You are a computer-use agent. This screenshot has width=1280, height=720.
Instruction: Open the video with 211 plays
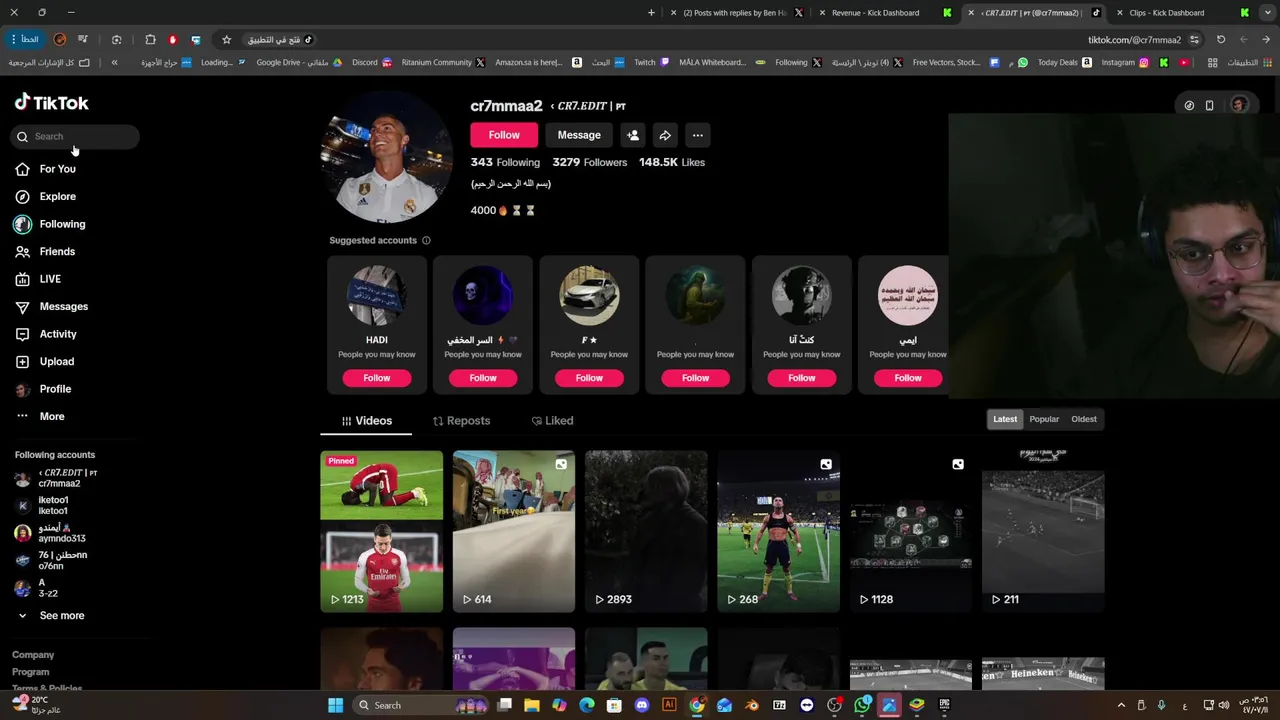click(1043, 531)
